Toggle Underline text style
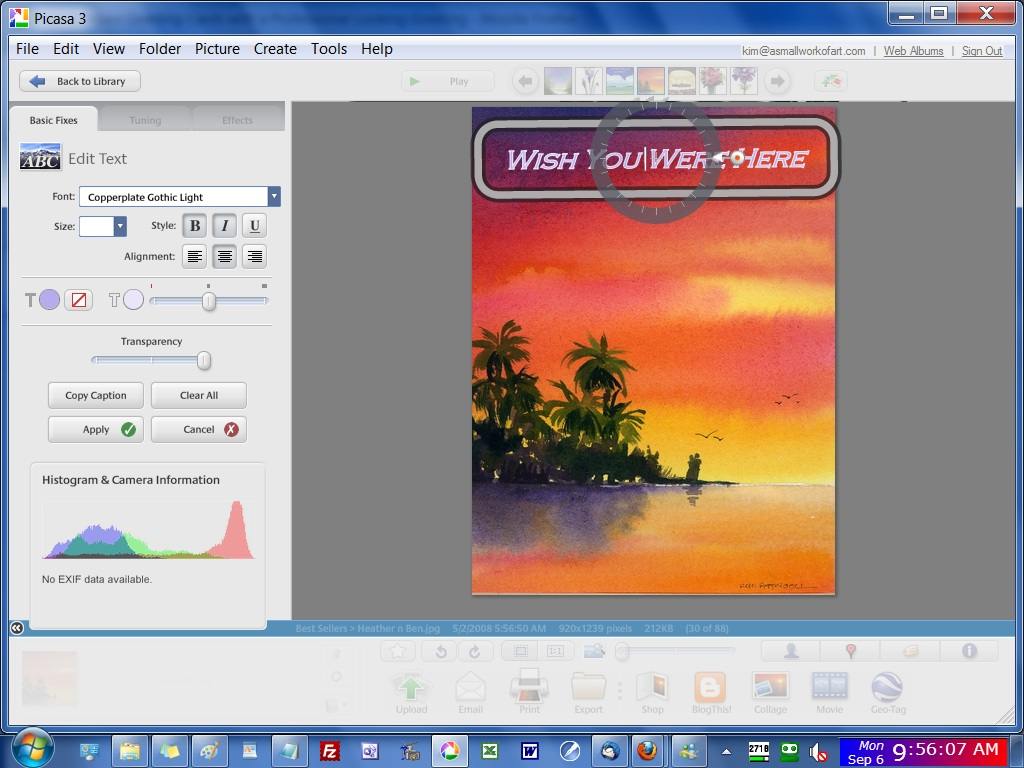Screen dimensions: 1024x768 pyautogui.click(x=255, y=226)
